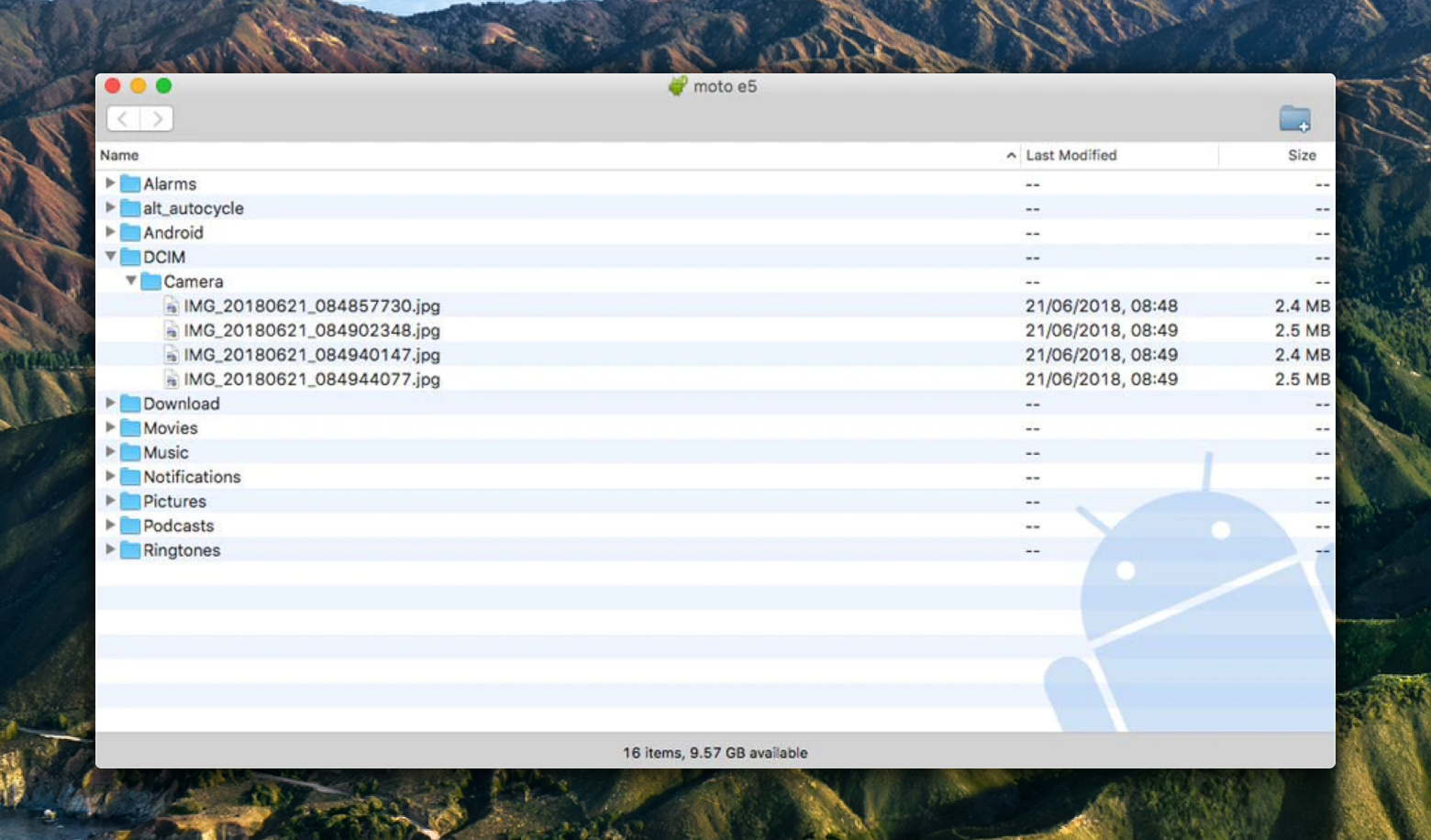1431x840 pixels.
Task: Select file name IMG_20180621_084940147.jpg
Action: coord(312,355)
